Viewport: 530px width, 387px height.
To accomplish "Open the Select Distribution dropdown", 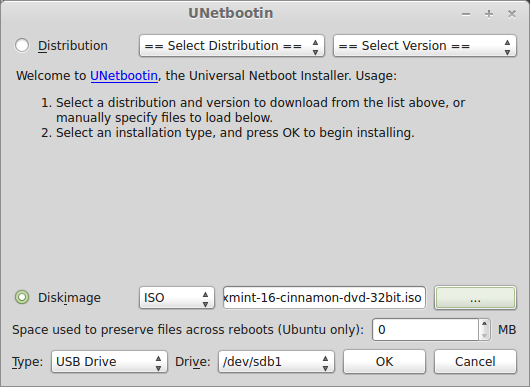I will [232, 46].
